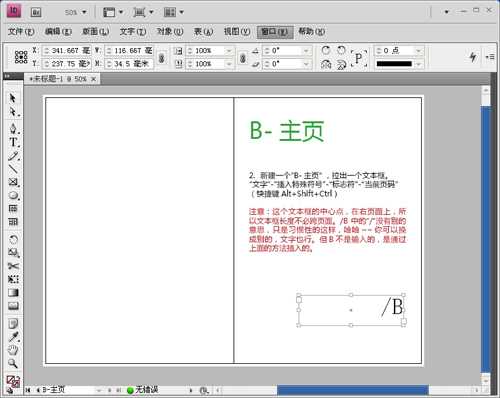Select the Eyedropper tool
The image size is (500, 398).
(x=13, y=337)
